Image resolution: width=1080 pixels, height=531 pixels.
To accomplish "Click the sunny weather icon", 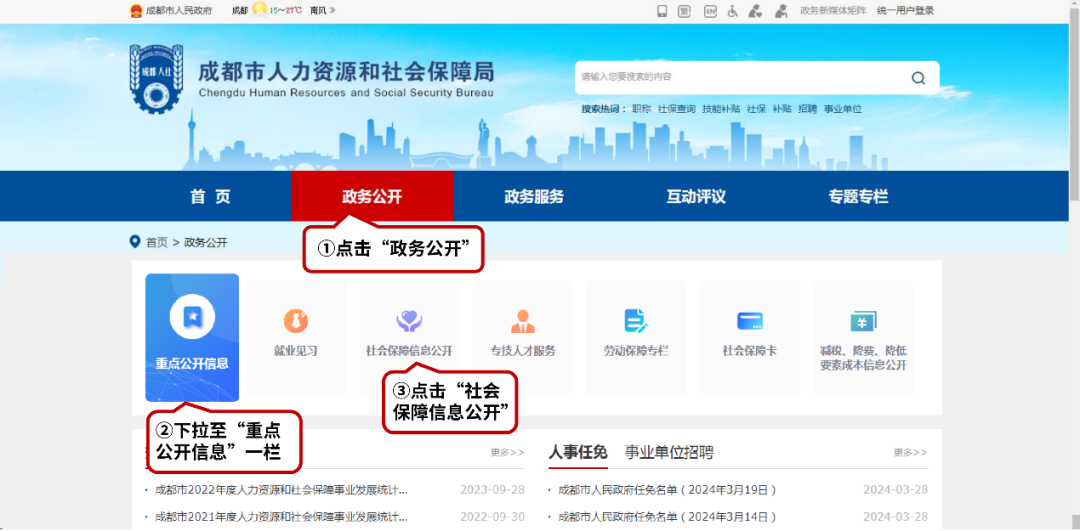I will click(260, 10).
